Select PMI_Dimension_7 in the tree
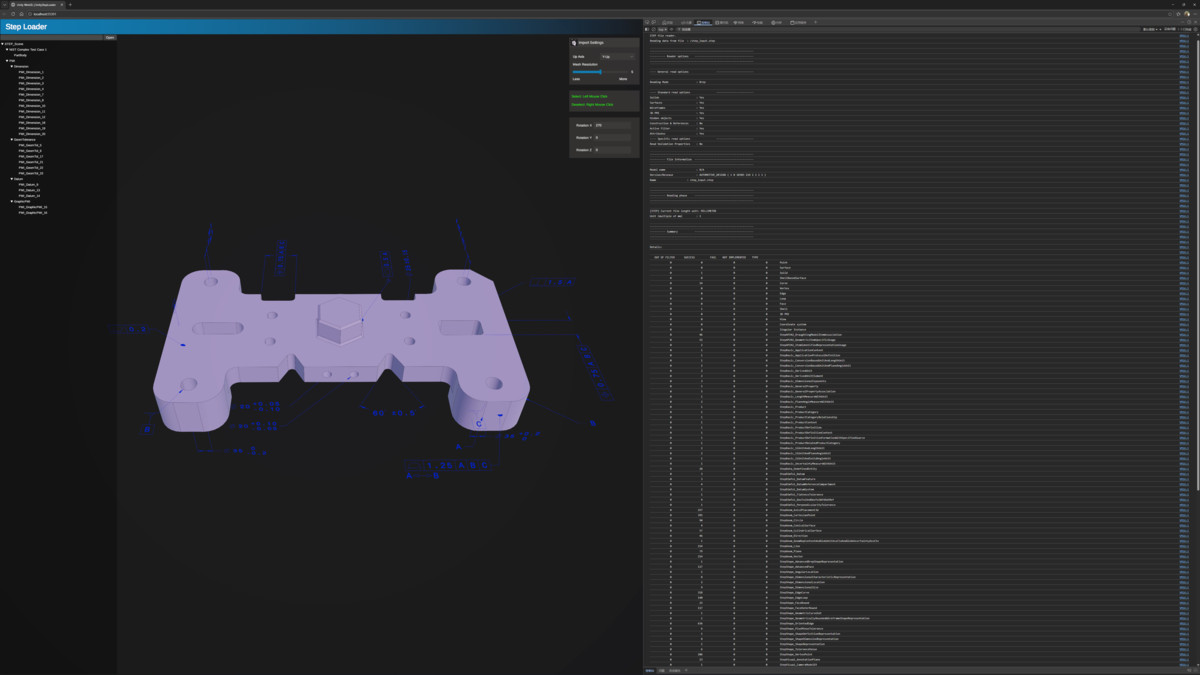 point(31,94)
